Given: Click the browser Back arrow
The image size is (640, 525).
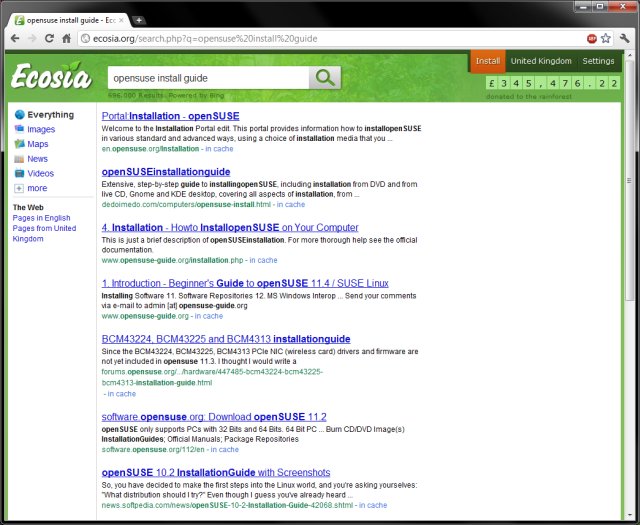Looking at the screenshot, I should (x=15, y=38).
